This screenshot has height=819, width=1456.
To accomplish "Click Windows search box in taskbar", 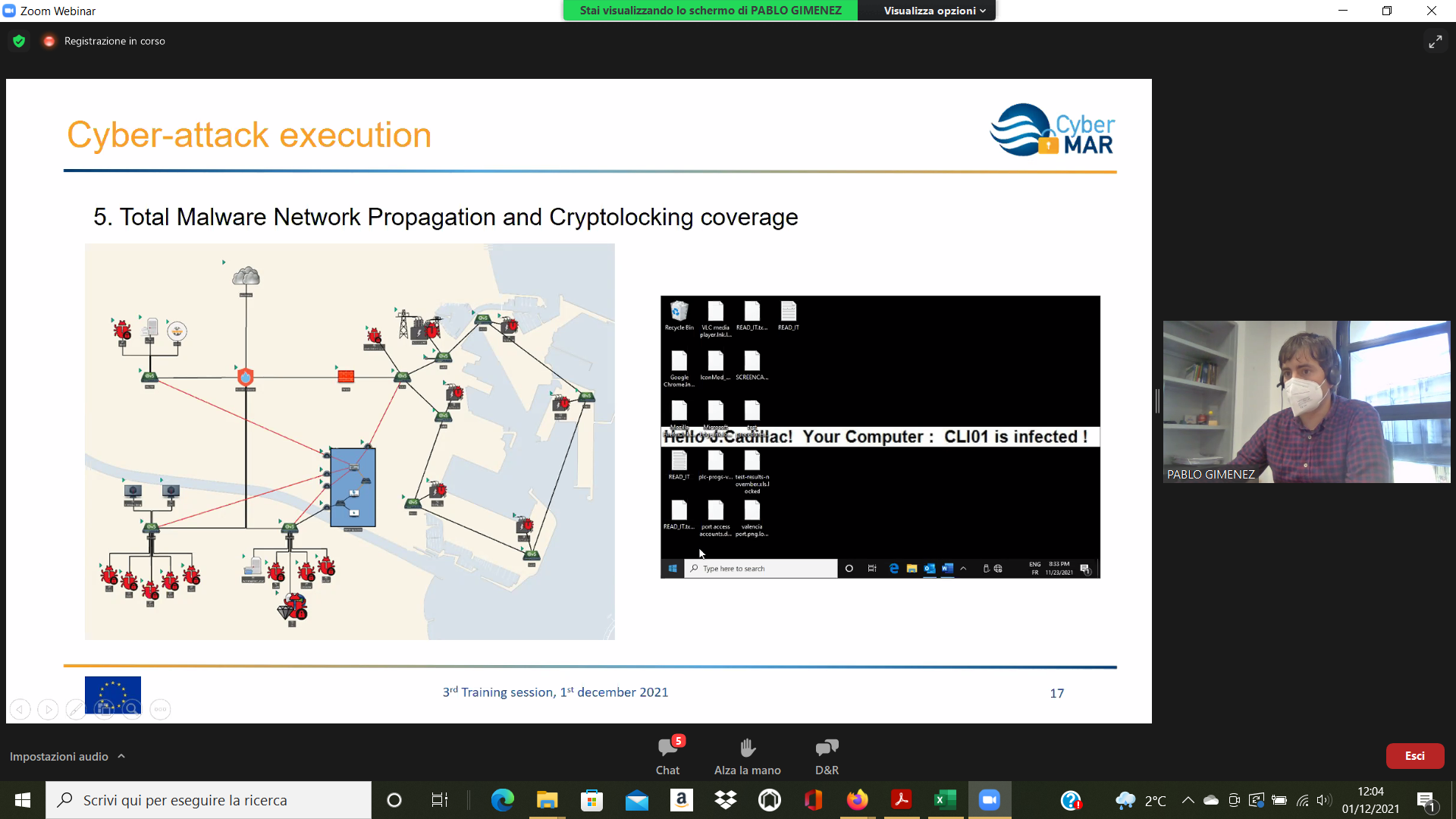I will [x=209, y=800].
